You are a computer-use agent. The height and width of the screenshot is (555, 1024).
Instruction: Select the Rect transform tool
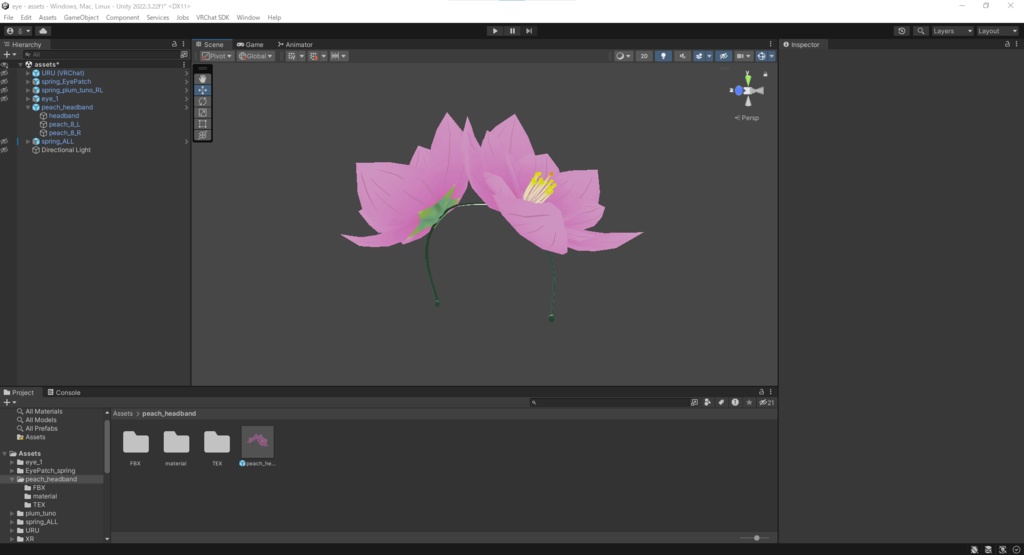(x=203, y=123)
